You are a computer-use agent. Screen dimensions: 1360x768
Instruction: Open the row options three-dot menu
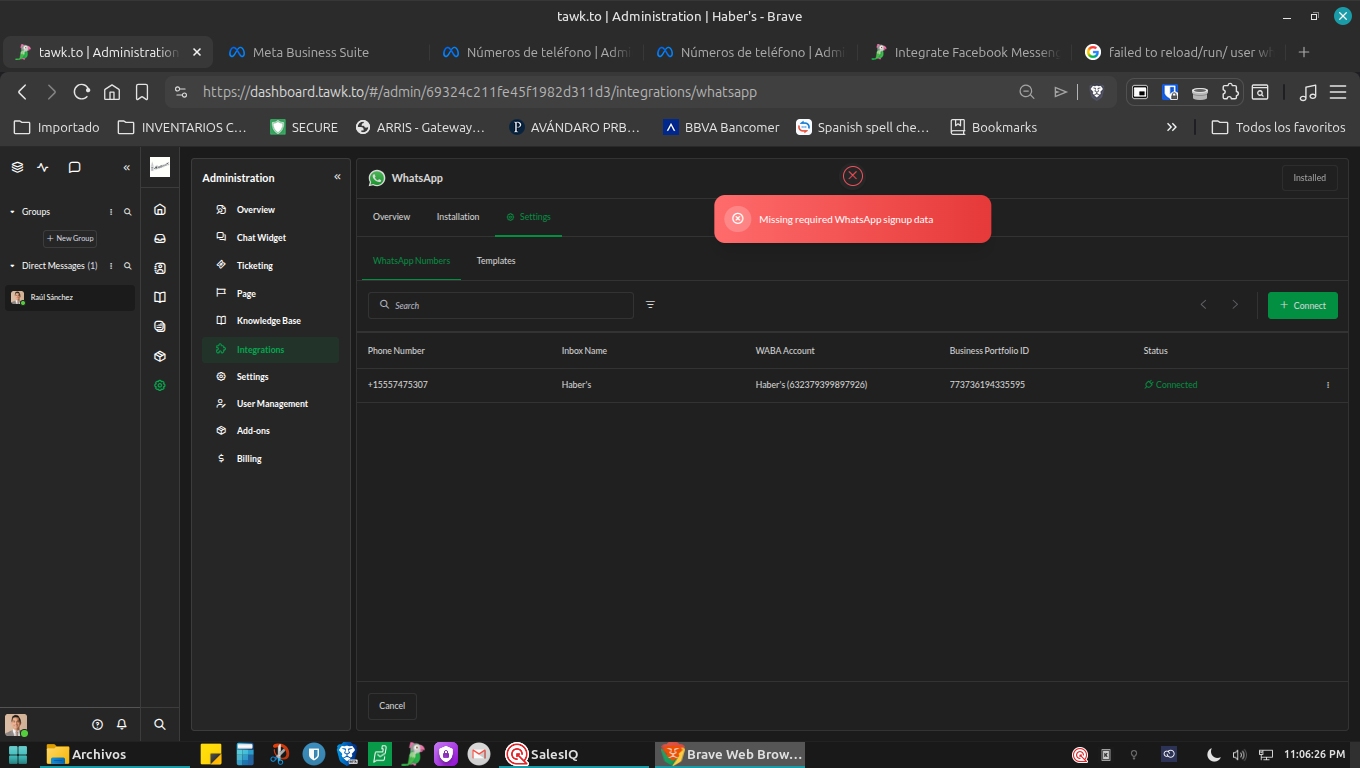coord(1327,385)
